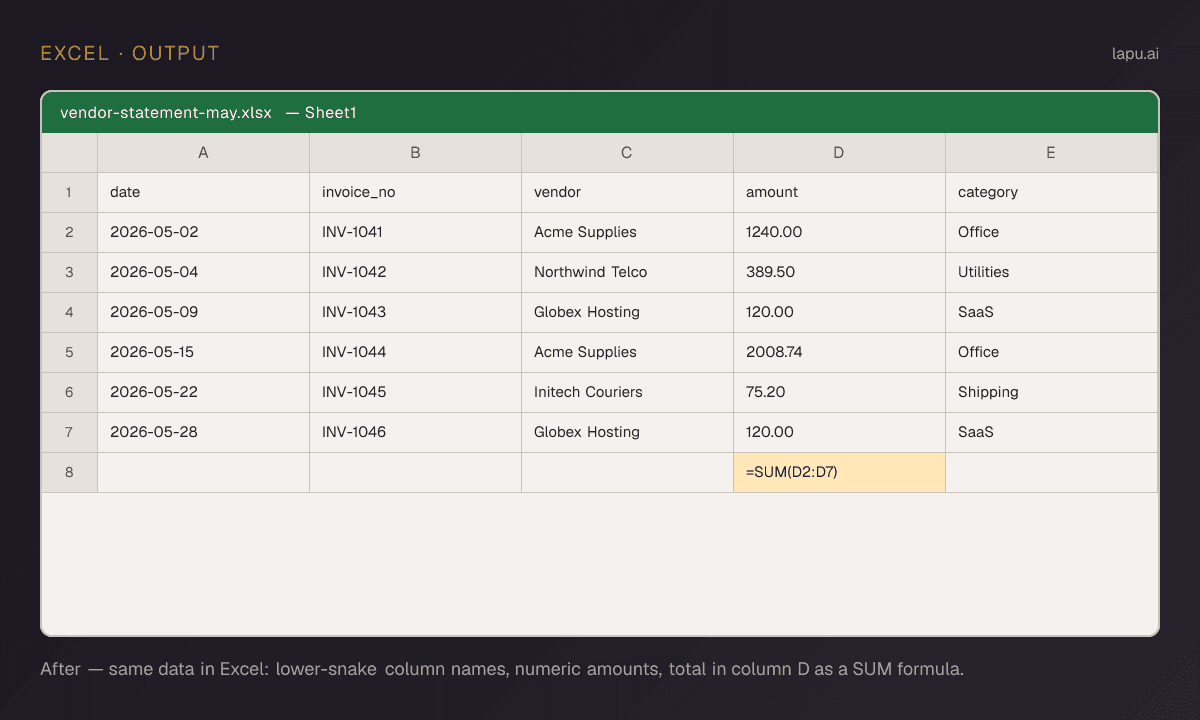Select row 4 header
Screen dimensions: 1200x720
pos(70,313)
